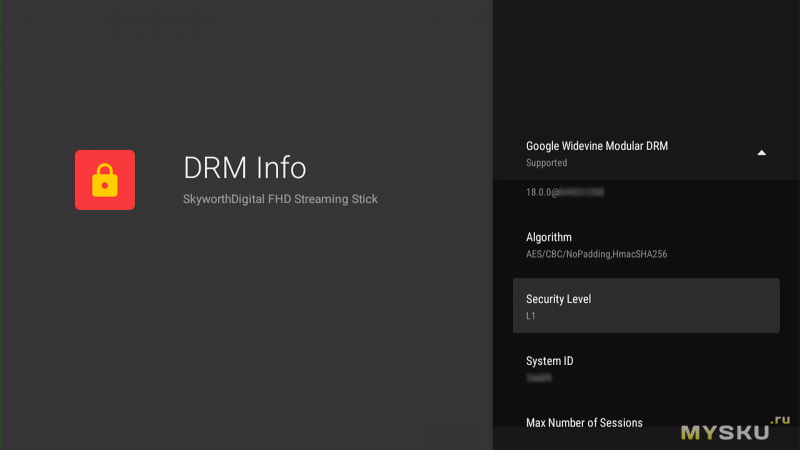The image size is (800, 450).
Task: Select the Max Number of Sessions item
Action: coord(584,423)
